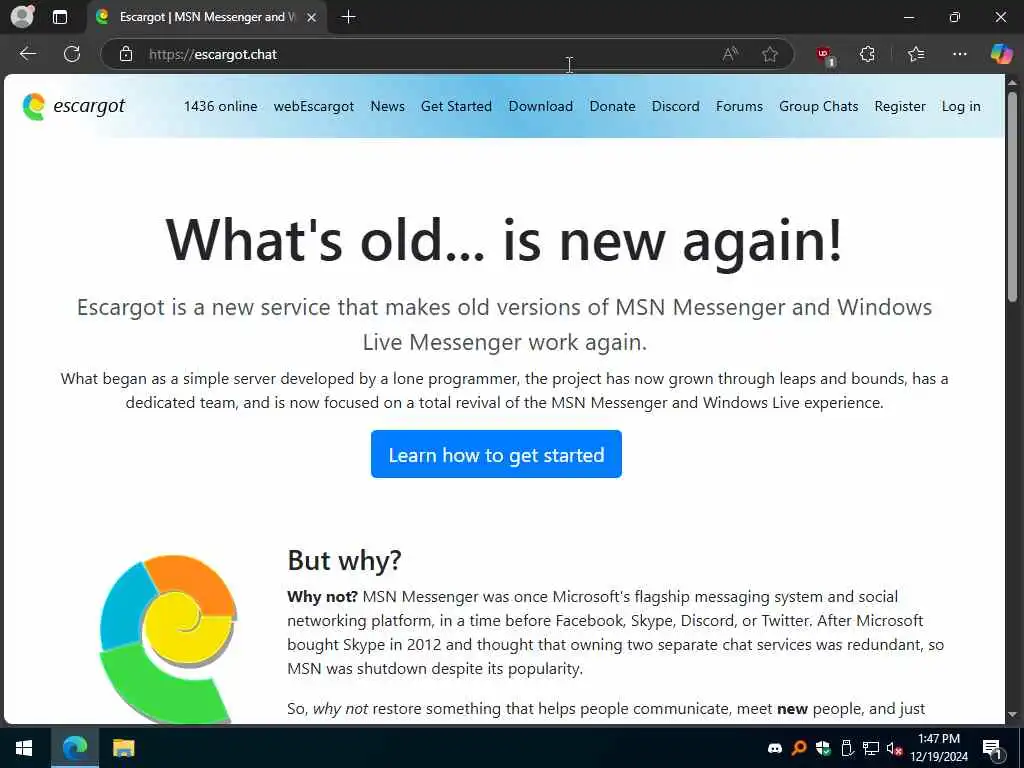Close the Escargot browser tab

tap(312, 17)
